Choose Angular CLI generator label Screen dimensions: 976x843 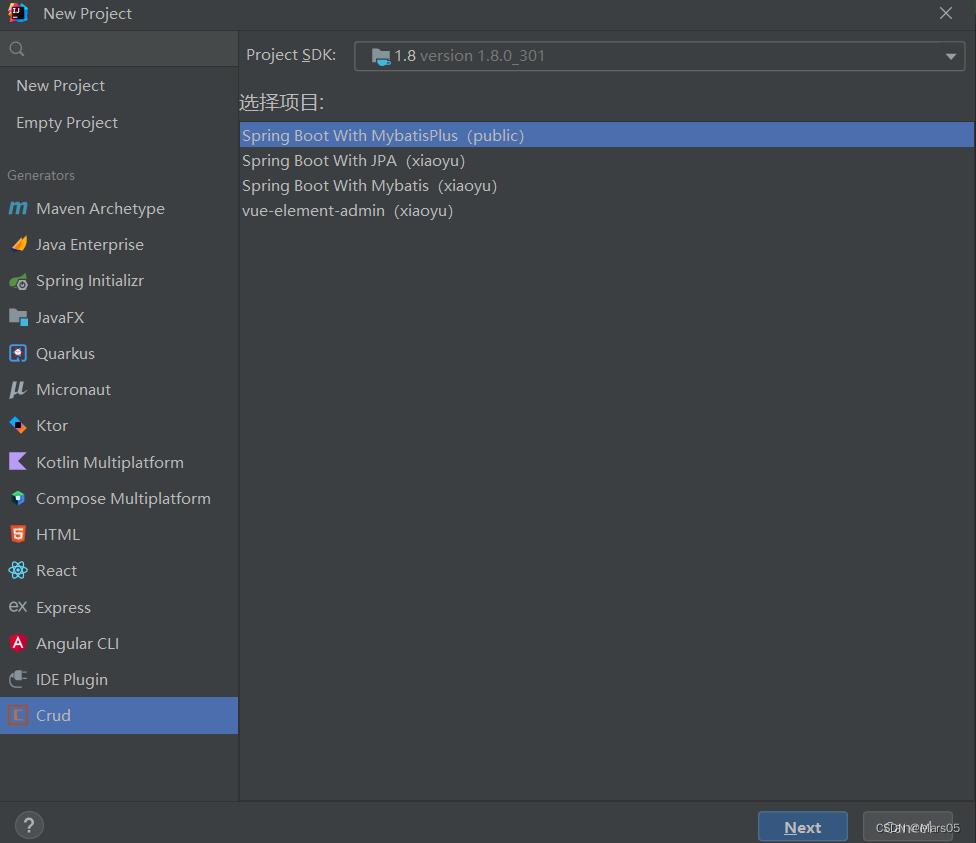[77, 644]
